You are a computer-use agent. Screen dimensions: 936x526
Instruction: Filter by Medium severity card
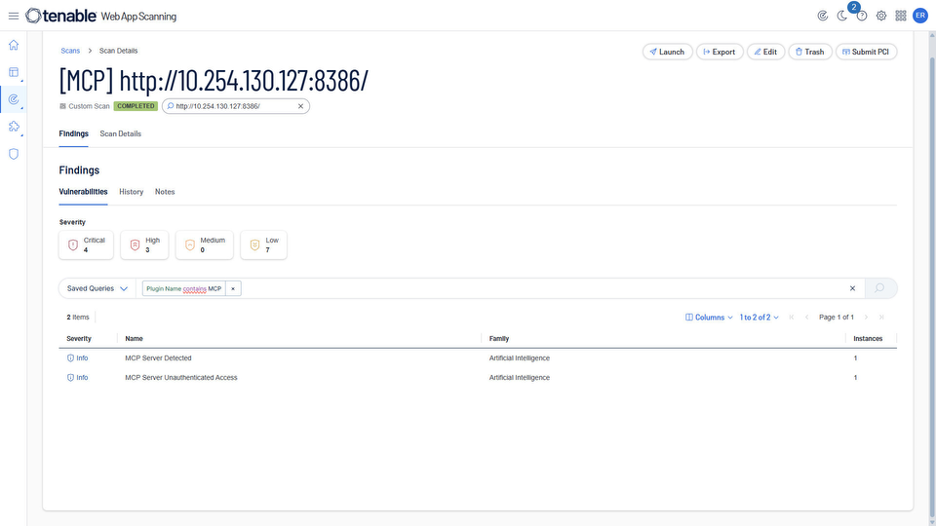pos(204,245)
